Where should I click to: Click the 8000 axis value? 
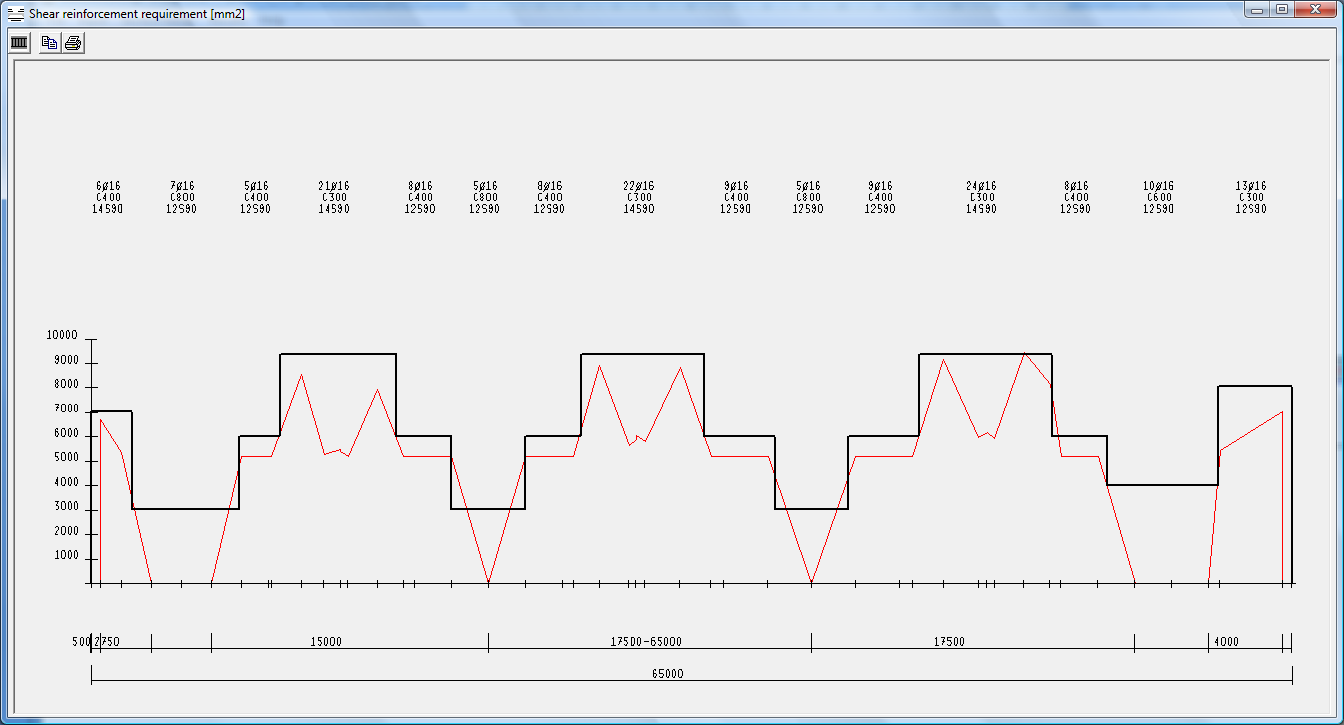[x=65, y=384]
